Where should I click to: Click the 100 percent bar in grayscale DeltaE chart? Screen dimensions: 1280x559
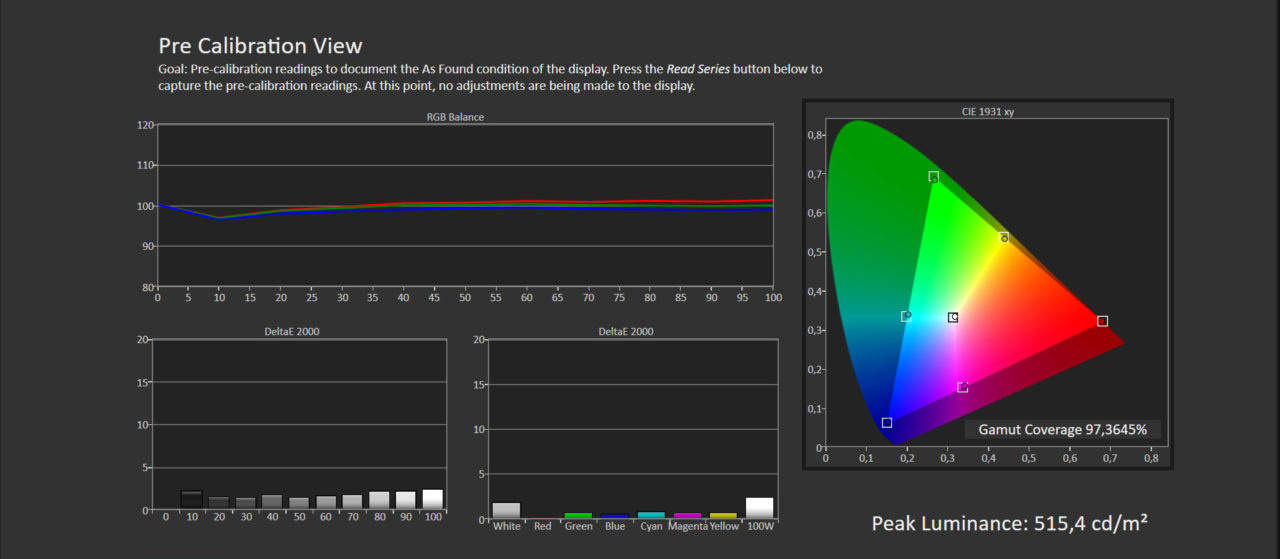pyautogui.click(x=432, y=499)
